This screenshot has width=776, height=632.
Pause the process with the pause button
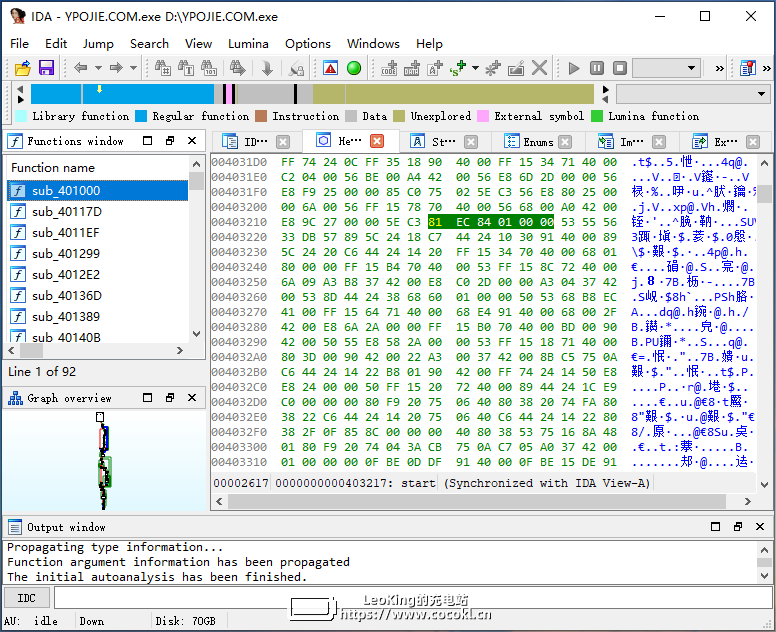pyautogui.click(x=597, y=68)
